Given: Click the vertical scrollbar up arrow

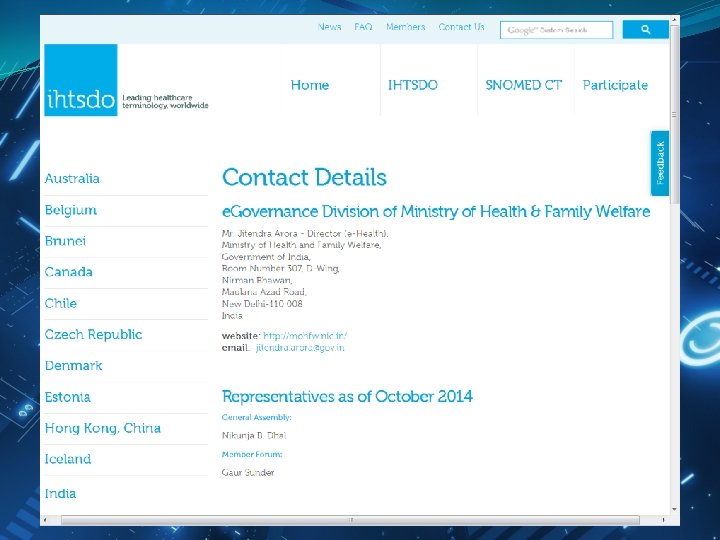Looking at the screenshot, I should 674,20.
